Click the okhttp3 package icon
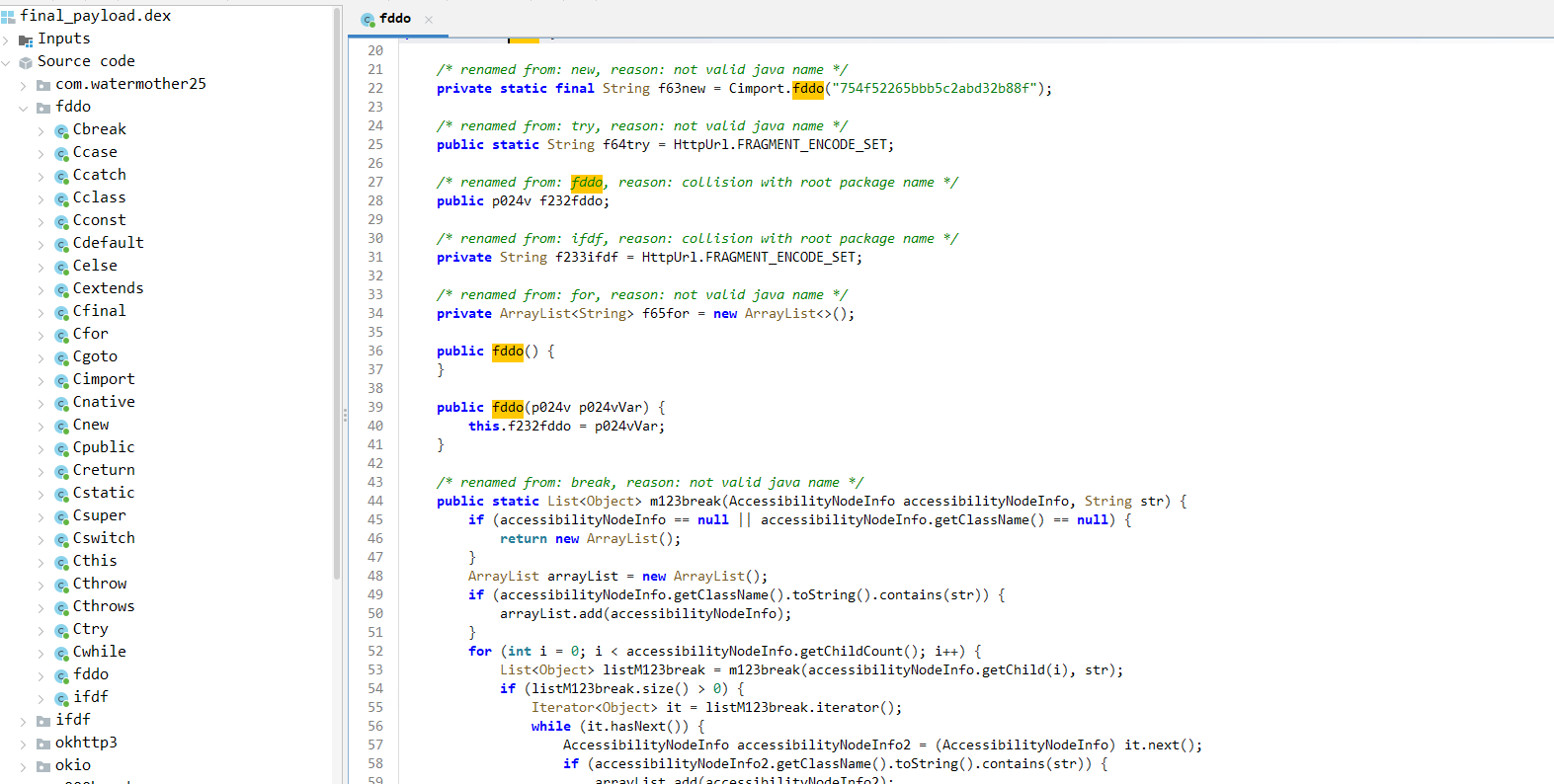 click(43, 744)
